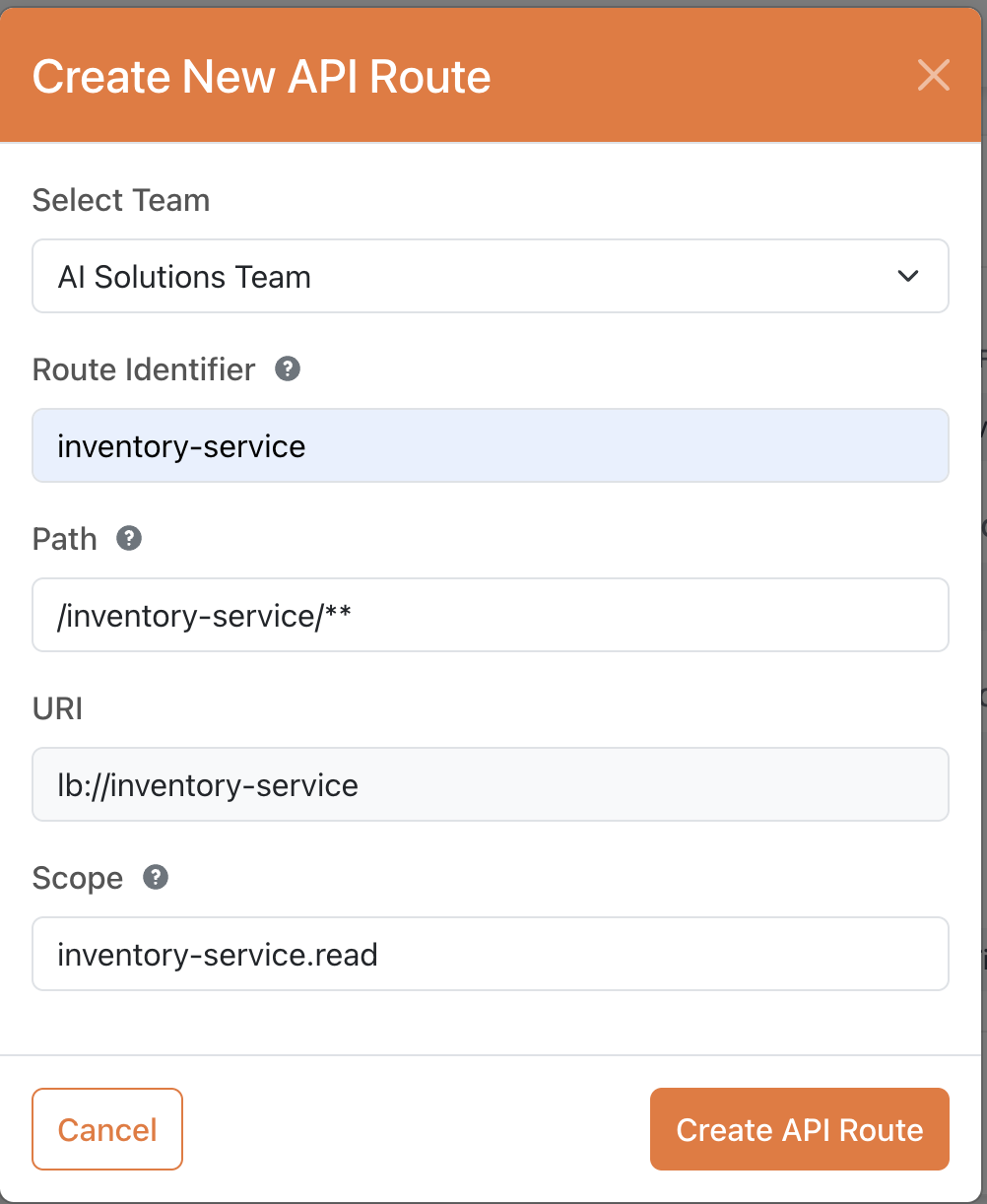Click the Scope help indicator
Viewport: 987px width, 1204px height.
click(x=158, y=878)
